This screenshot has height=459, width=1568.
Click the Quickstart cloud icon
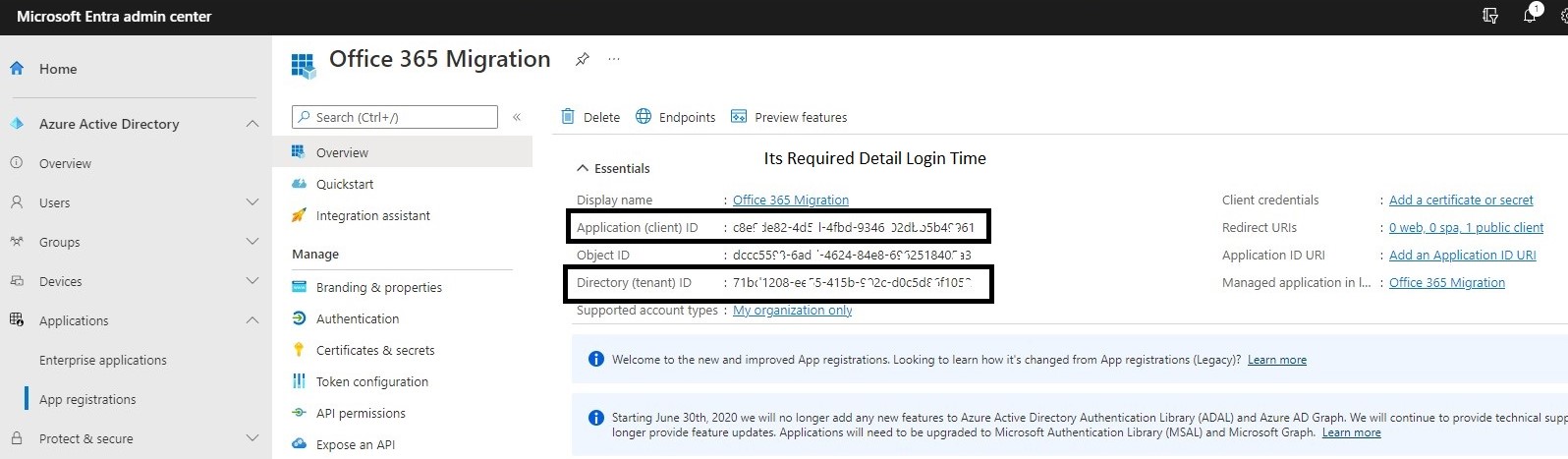click(x=300, y=184)
